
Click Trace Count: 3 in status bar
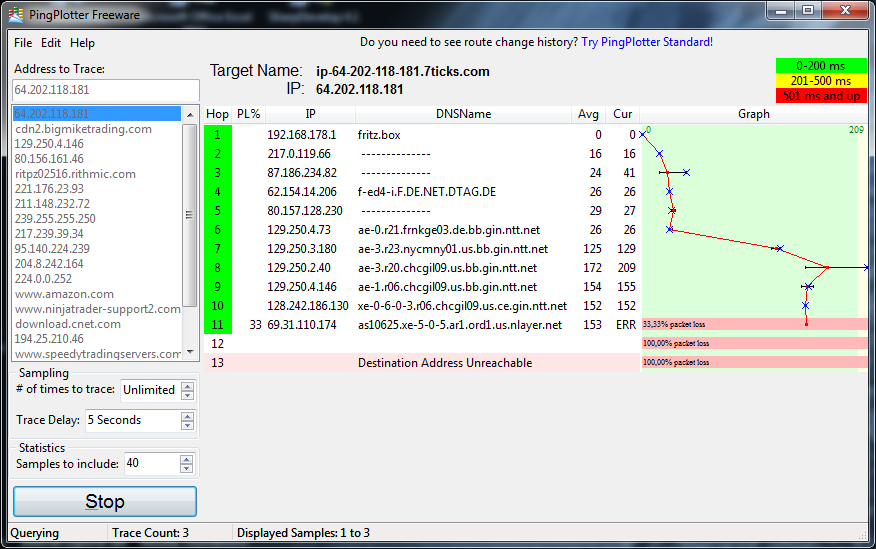click(x=150, y=533)
